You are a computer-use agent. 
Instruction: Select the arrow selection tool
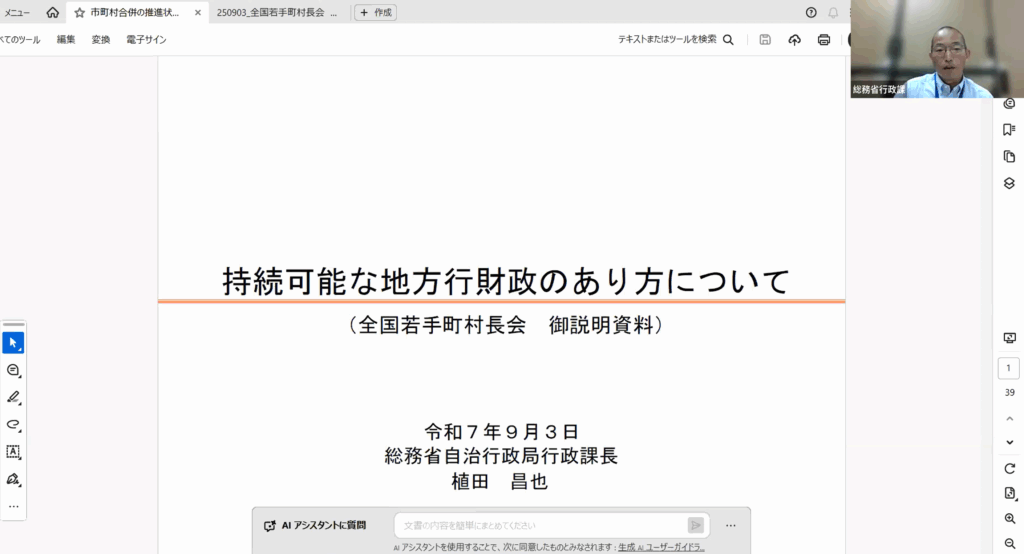[13, 343]
